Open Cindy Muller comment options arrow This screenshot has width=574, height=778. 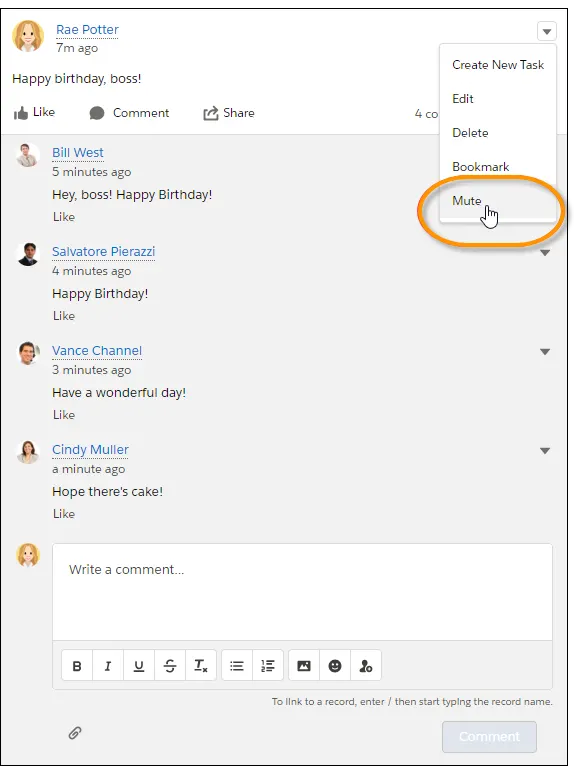click(x=545, y=451)
